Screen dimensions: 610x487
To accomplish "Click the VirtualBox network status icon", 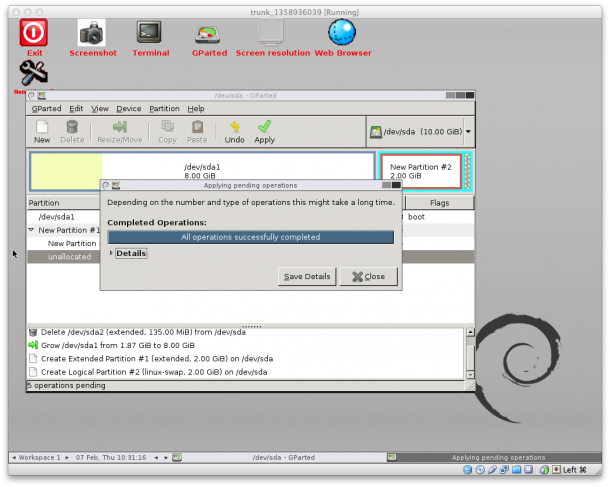I will pos(504,469).
